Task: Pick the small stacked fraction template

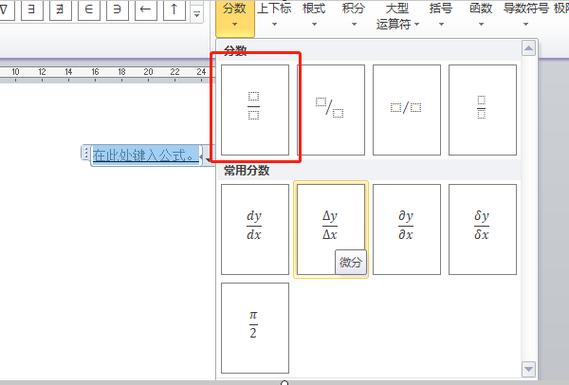Action: click(x=483, y=110)
